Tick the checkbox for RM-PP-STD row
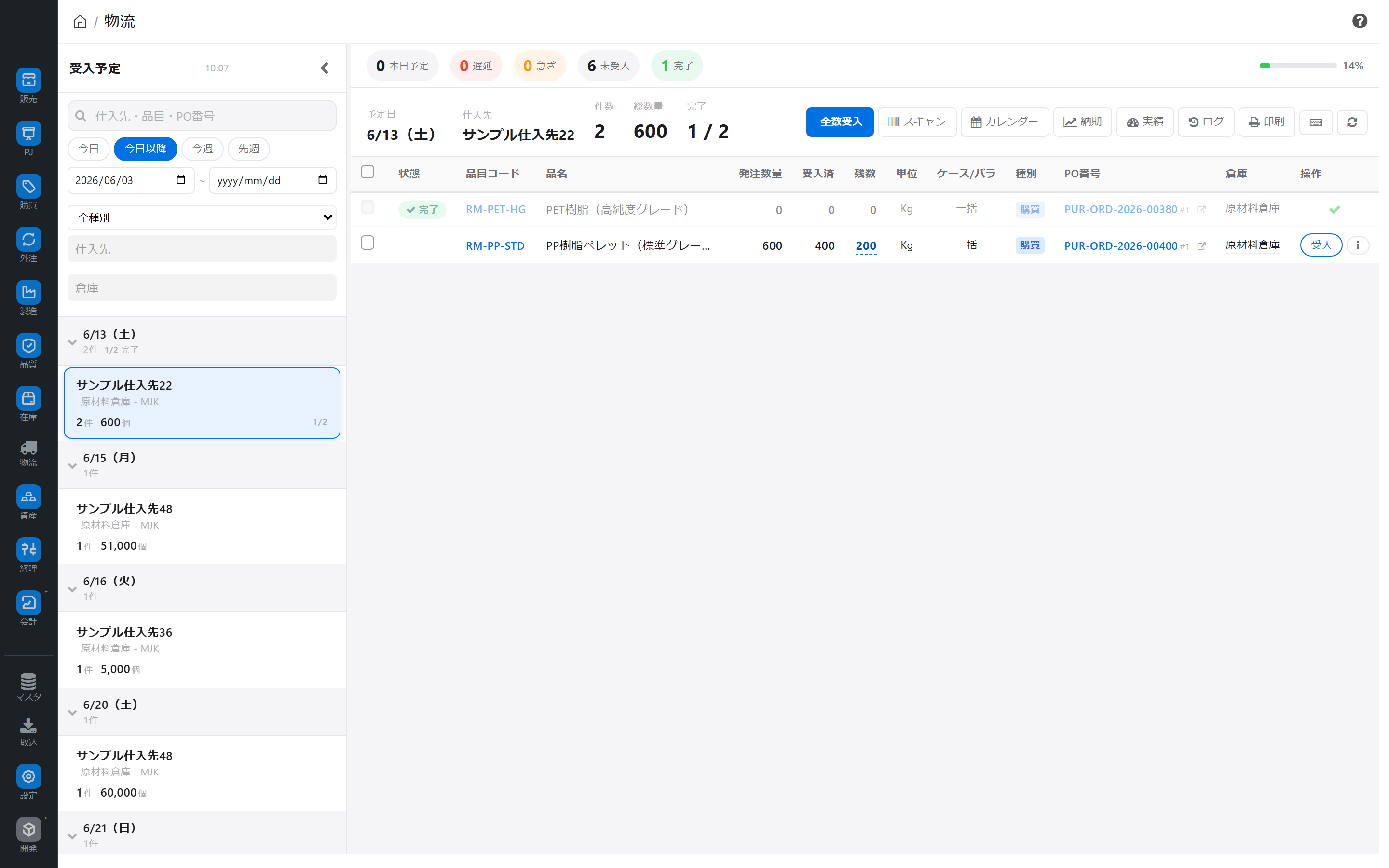The image size is (1389, 868). (368, 243)
